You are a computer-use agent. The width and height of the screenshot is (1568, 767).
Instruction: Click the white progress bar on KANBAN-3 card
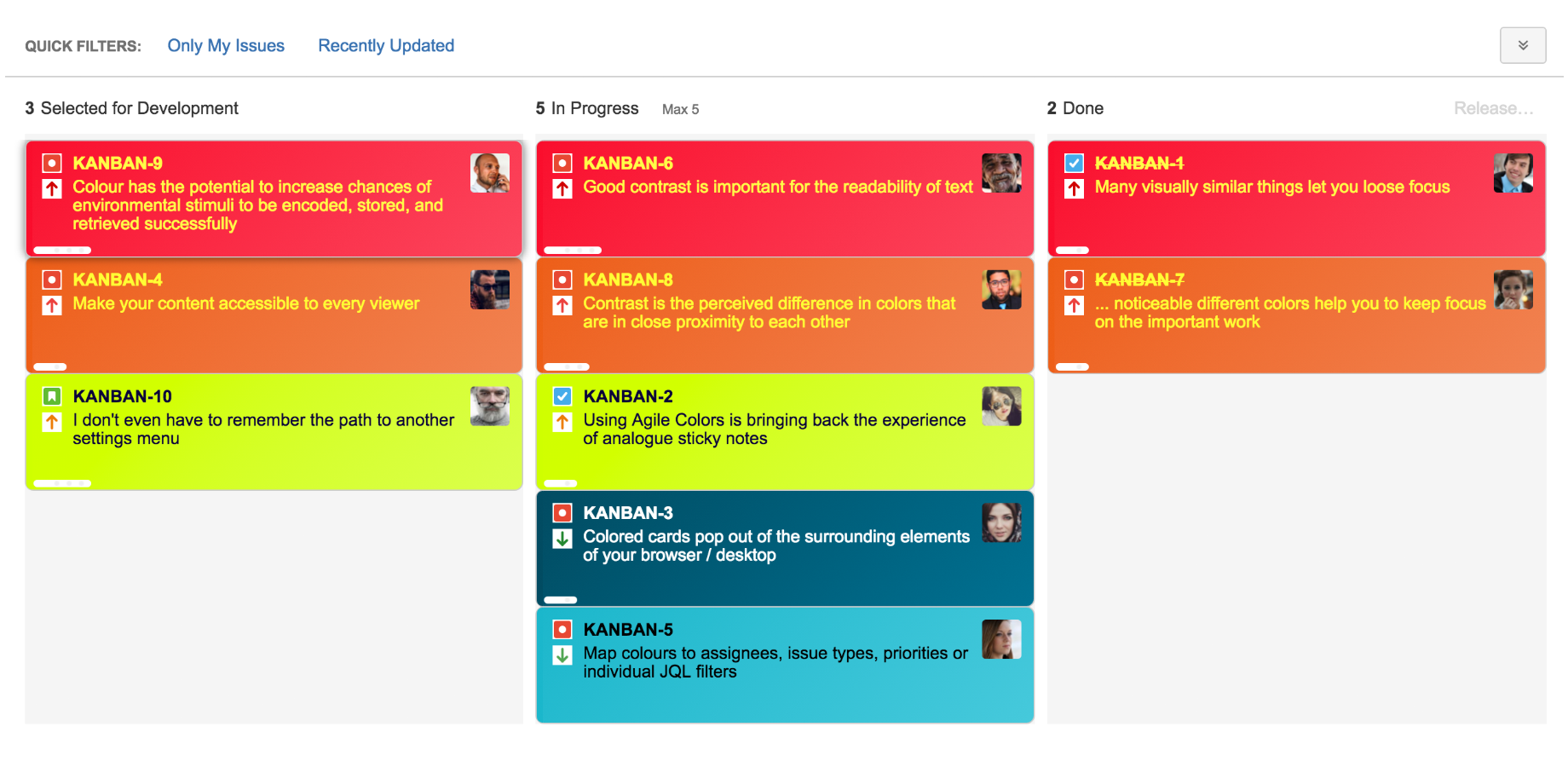(561, 600)
